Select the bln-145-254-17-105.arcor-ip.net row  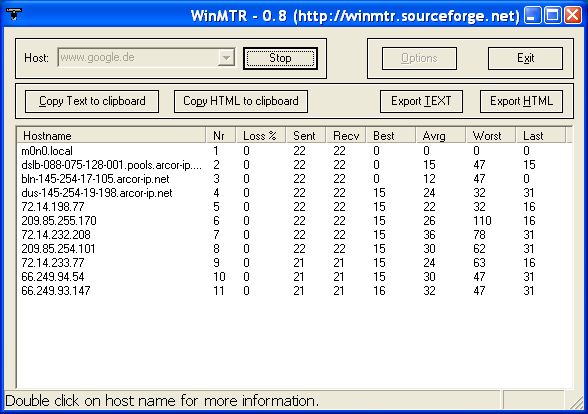point(294,179)
